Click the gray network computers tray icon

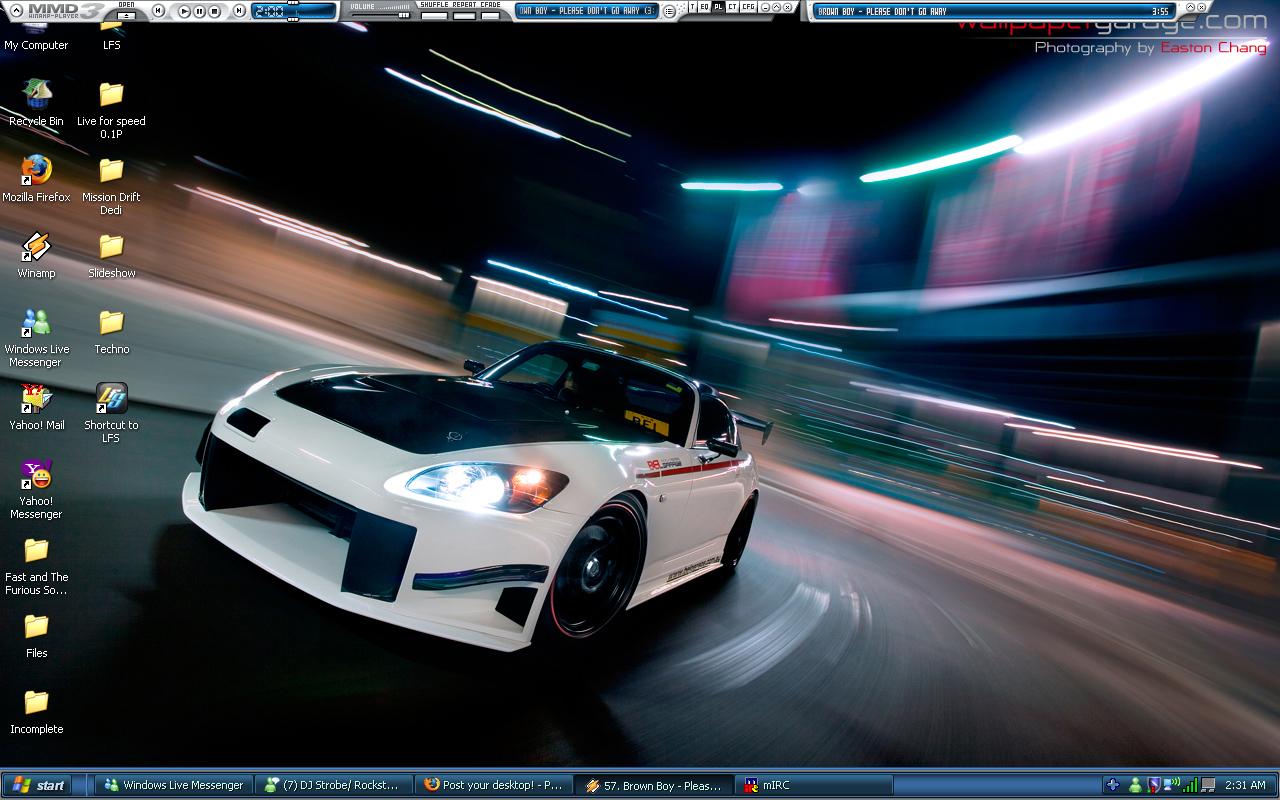[1208, 785]
